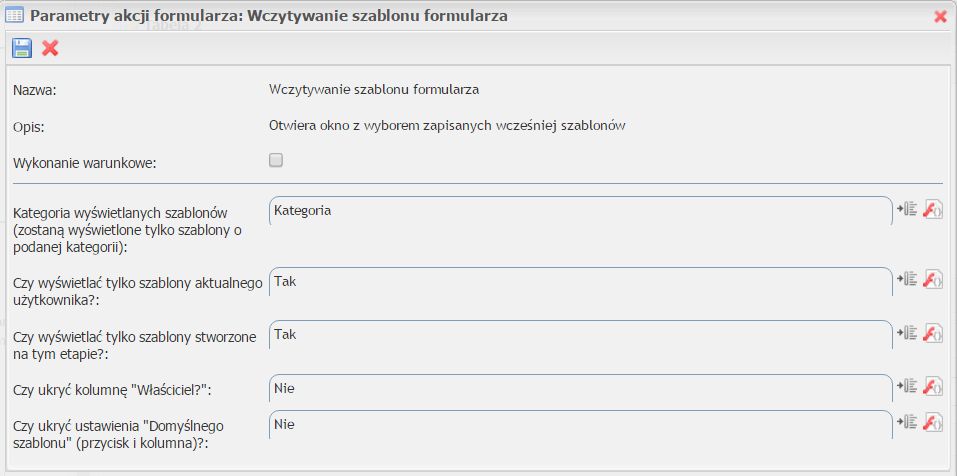The image size is (957, 476).
Task: Open function editor icon for the Kategoria field
Action: pyautogui.click(x=933, y=208)
